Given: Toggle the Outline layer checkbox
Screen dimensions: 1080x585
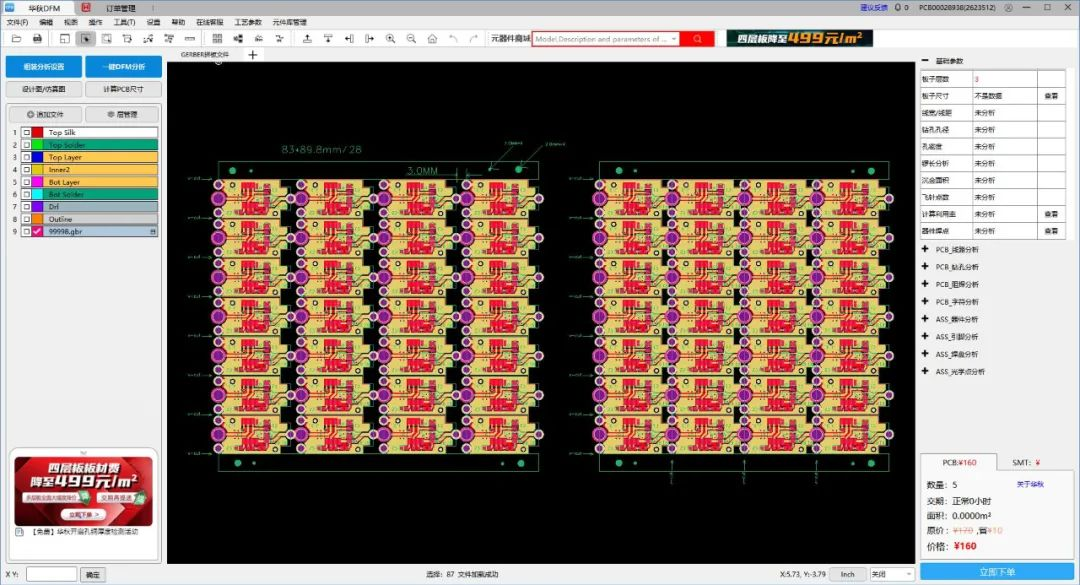Looking at the screenshot, I should point(25,219).
